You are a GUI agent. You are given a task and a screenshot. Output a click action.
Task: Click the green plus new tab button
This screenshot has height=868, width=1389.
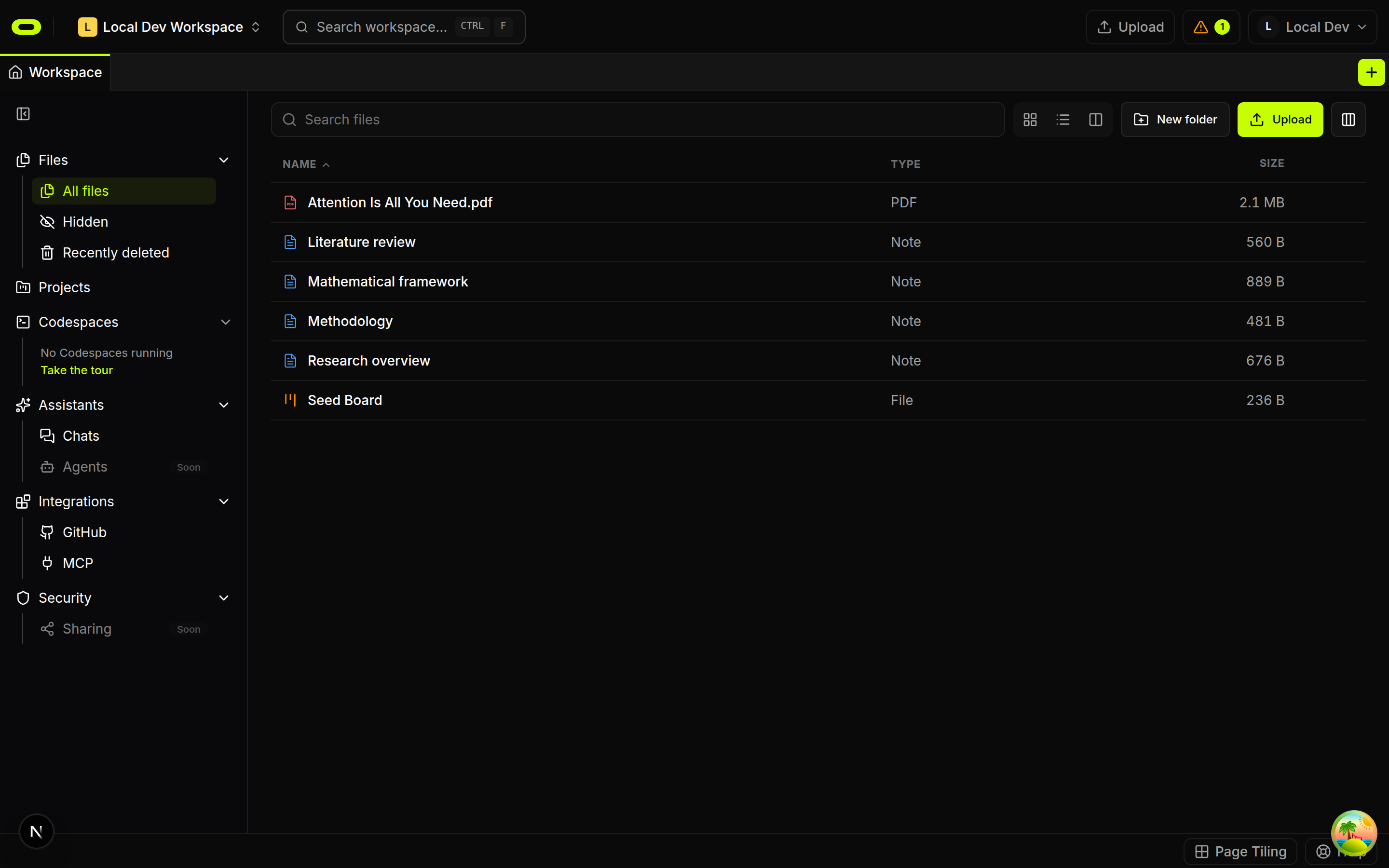(x=1371, y=72)
